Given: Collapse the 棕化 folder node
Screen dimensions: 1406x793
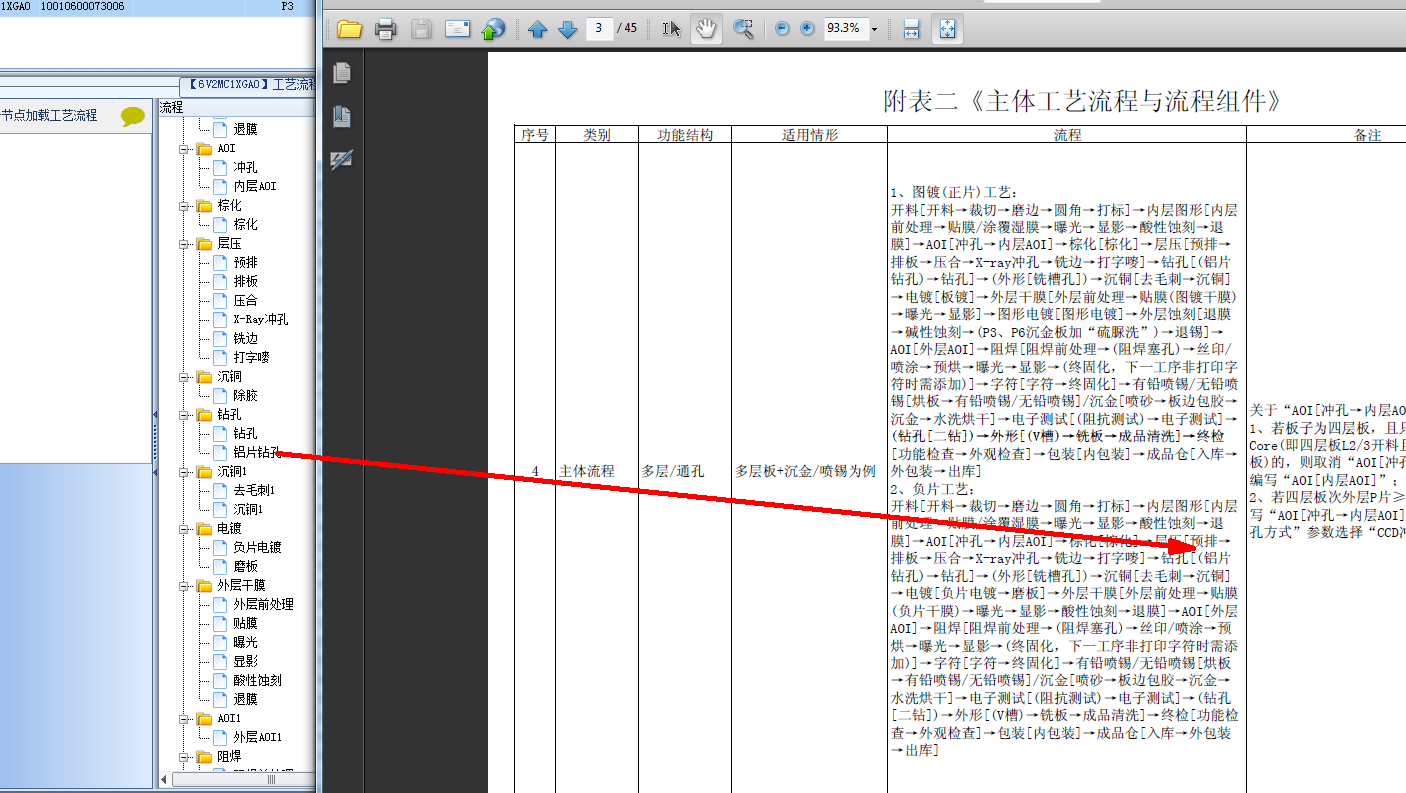Looking at the screenshot, I should click(184, 206).
